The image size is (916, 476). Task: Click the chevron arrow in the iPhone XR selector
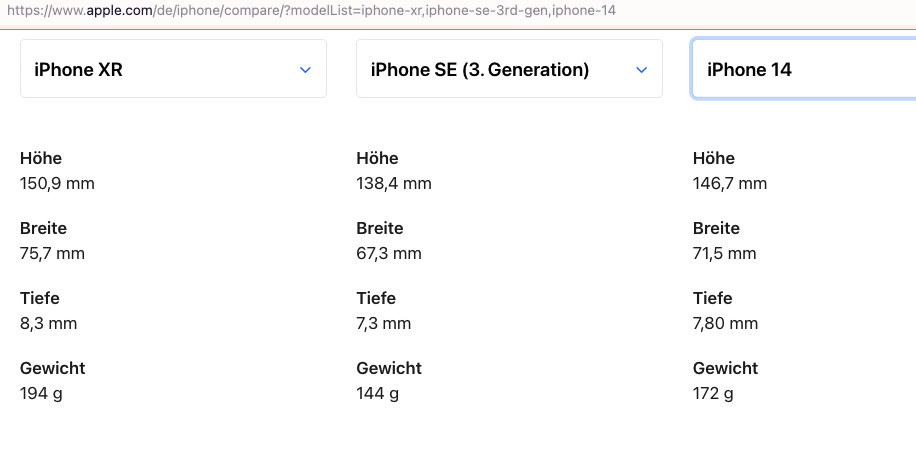click(x=306, y=70)
